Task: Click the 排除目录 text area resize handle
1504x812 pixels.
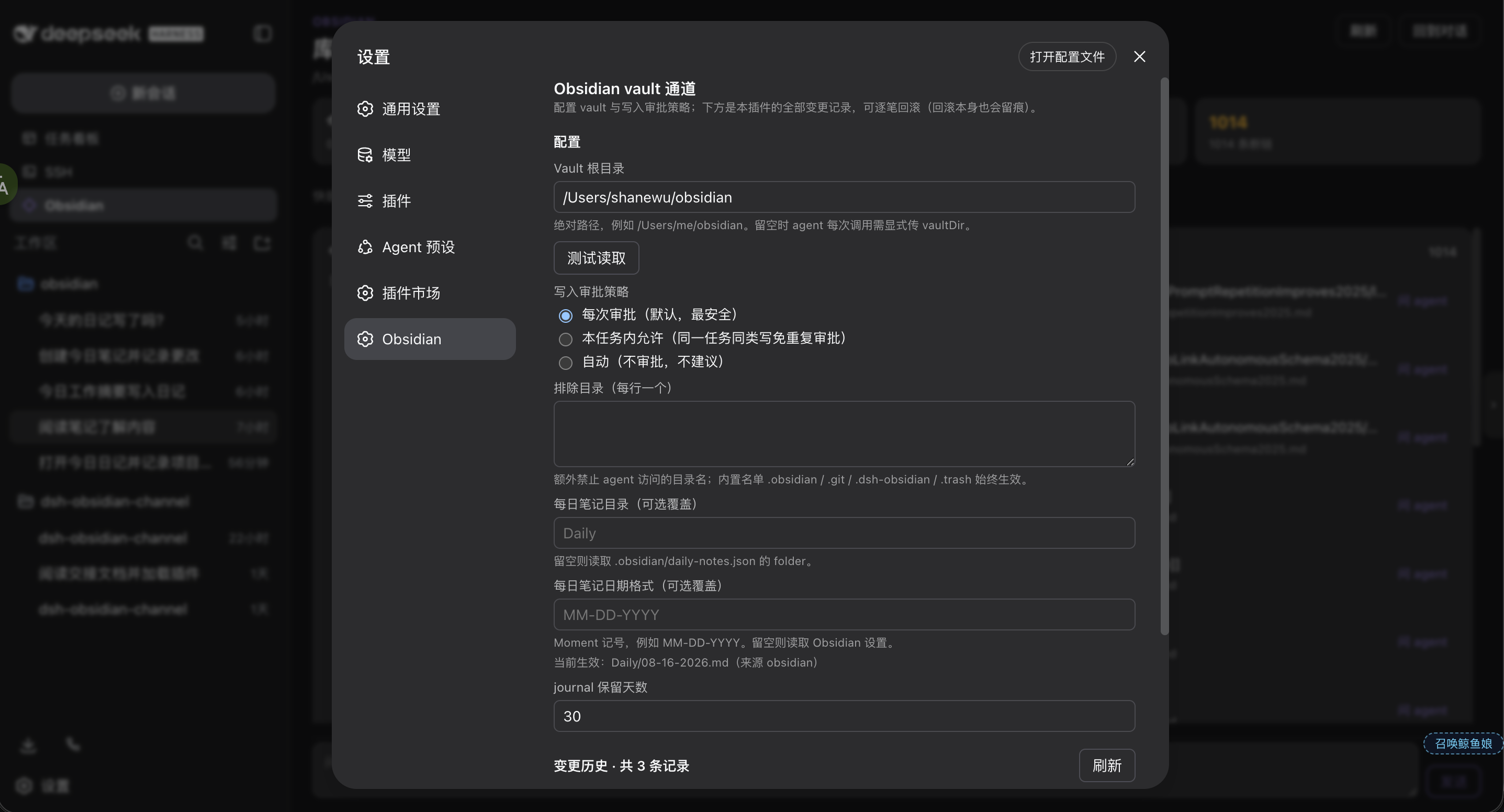Action: click(x=1130, y=462)
